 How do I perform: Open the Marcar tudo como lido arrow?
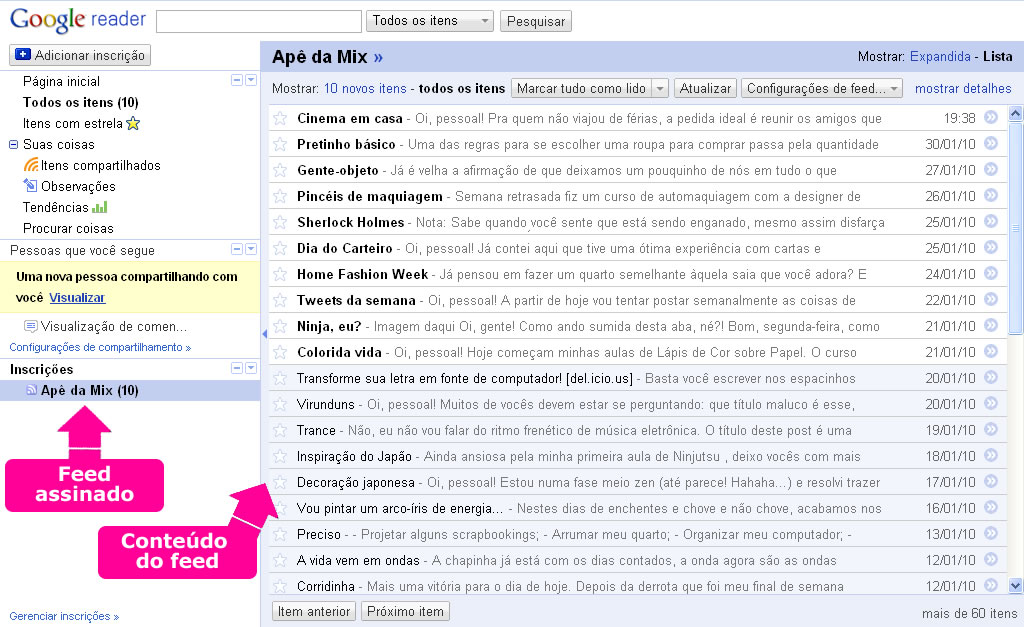click(660, 89)
